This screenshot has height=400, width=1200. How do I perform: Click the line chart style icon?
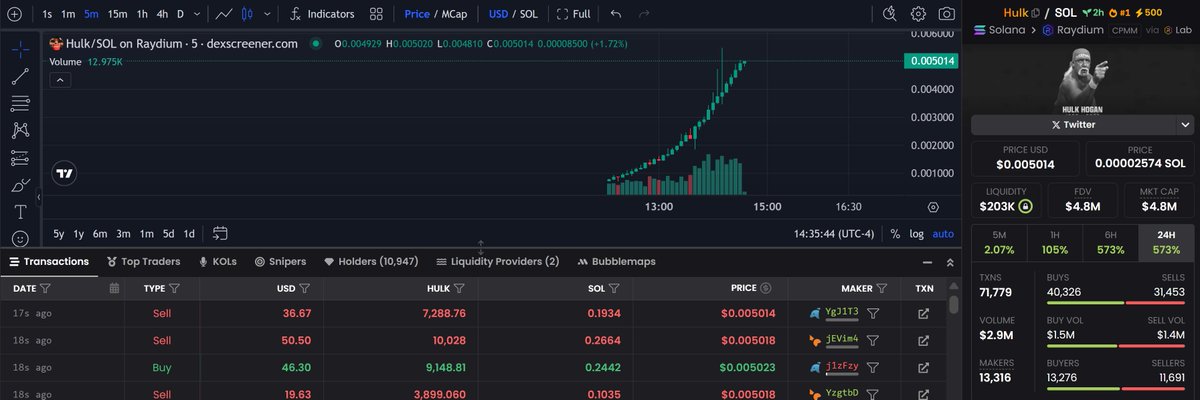[225, 14]
